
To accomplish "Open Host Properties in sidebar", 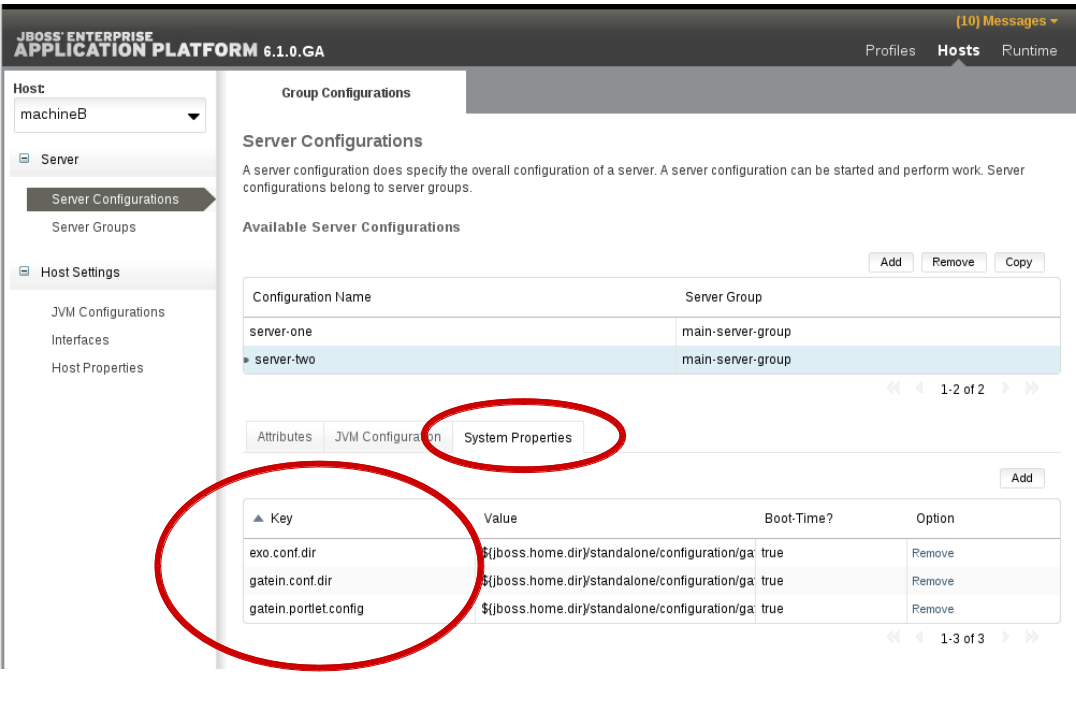I will pos(97,368).
